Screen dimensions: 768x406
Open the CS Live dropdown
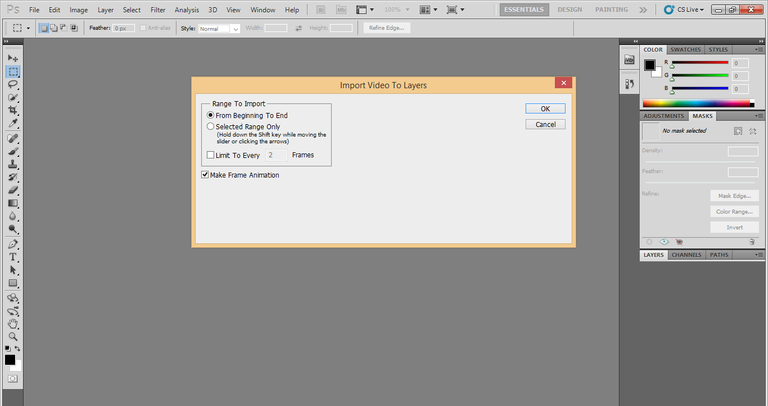point(684,9)
